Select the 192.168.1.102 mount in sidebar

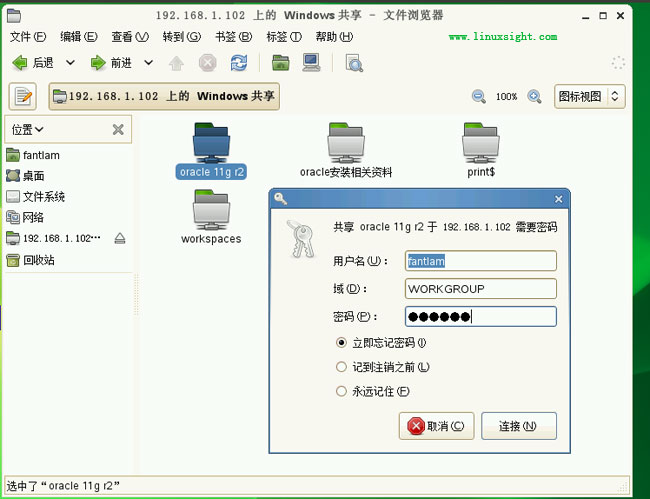tap(53, 238)
